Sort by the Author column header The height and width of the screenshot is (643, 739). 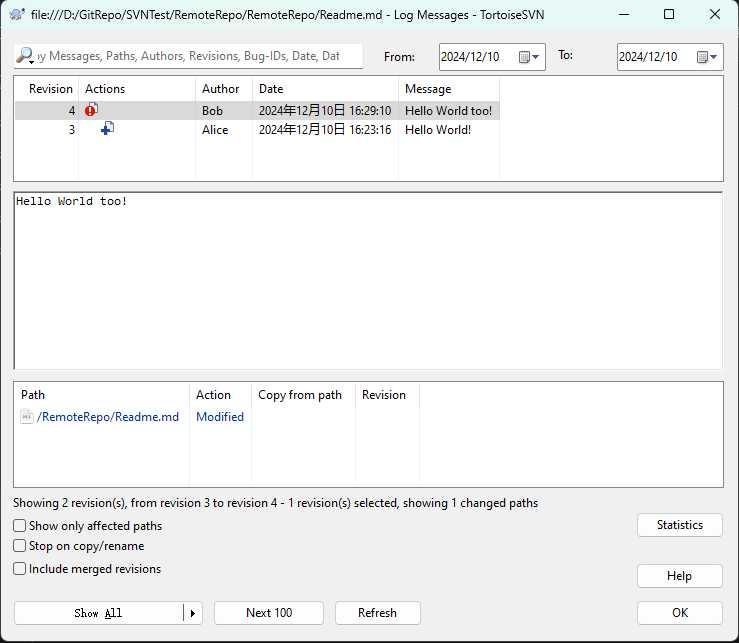pyautogui.click(x=224, y=89)
